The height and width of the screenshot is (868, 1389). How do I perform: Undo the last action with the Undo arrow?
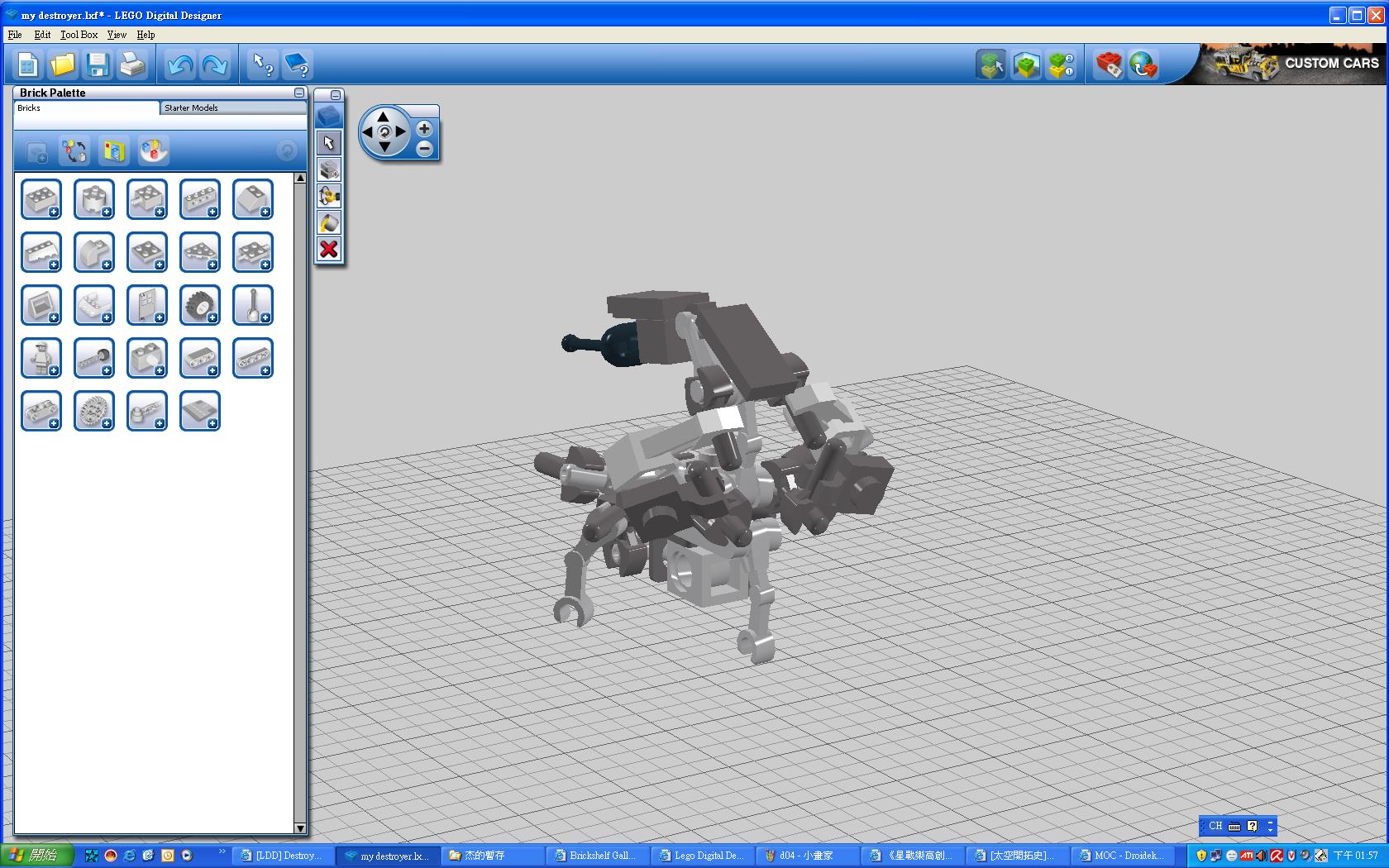pos(179,64)
